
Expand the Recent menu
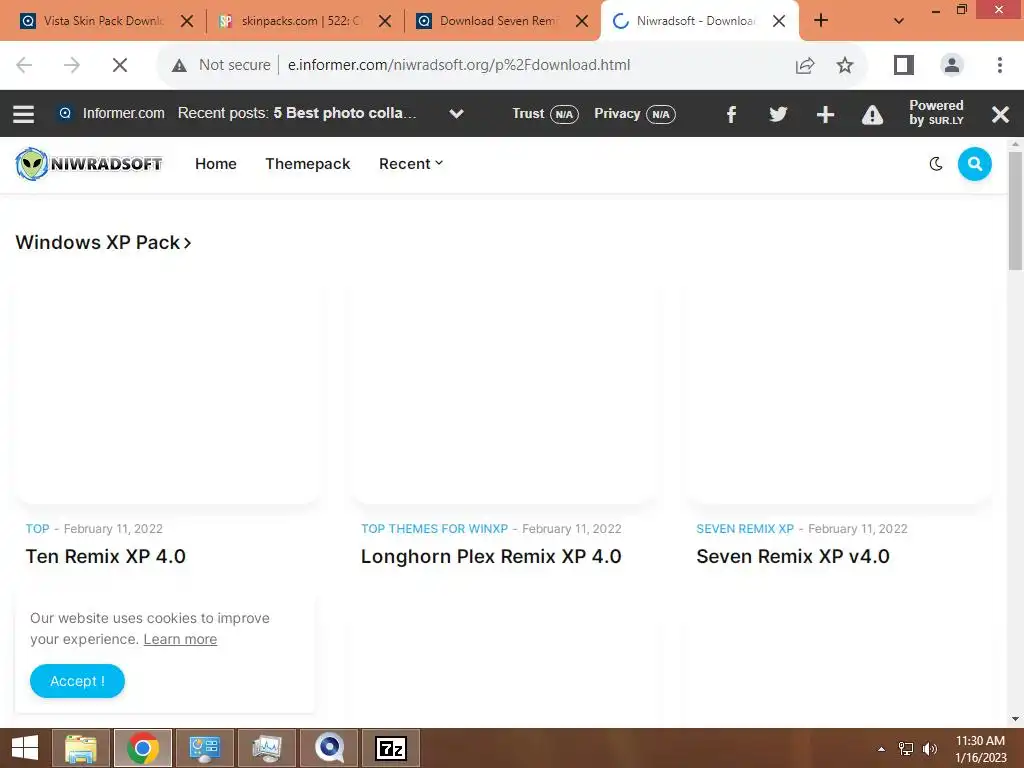(411, 164)
